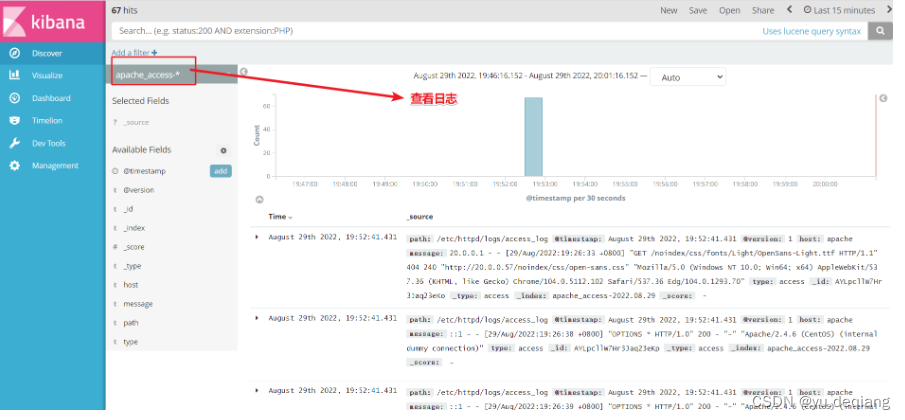This screenshot has width=905, height=420.
Task: Open the Auto interval dropdown
Action: [x=687, y=77]
